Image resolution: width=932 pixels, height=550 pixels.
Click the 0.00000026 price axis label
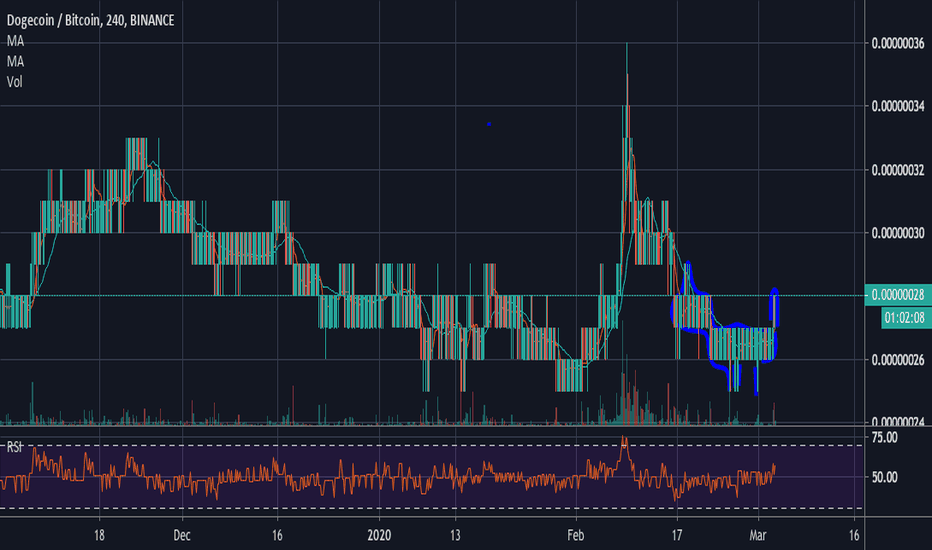(898, 360)
